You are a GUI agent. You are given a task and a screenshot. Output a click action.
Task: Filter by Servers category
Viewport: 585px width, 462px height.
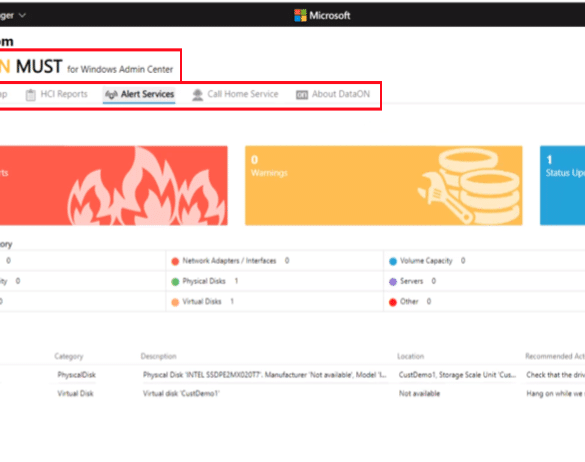[x=412, y=281]
